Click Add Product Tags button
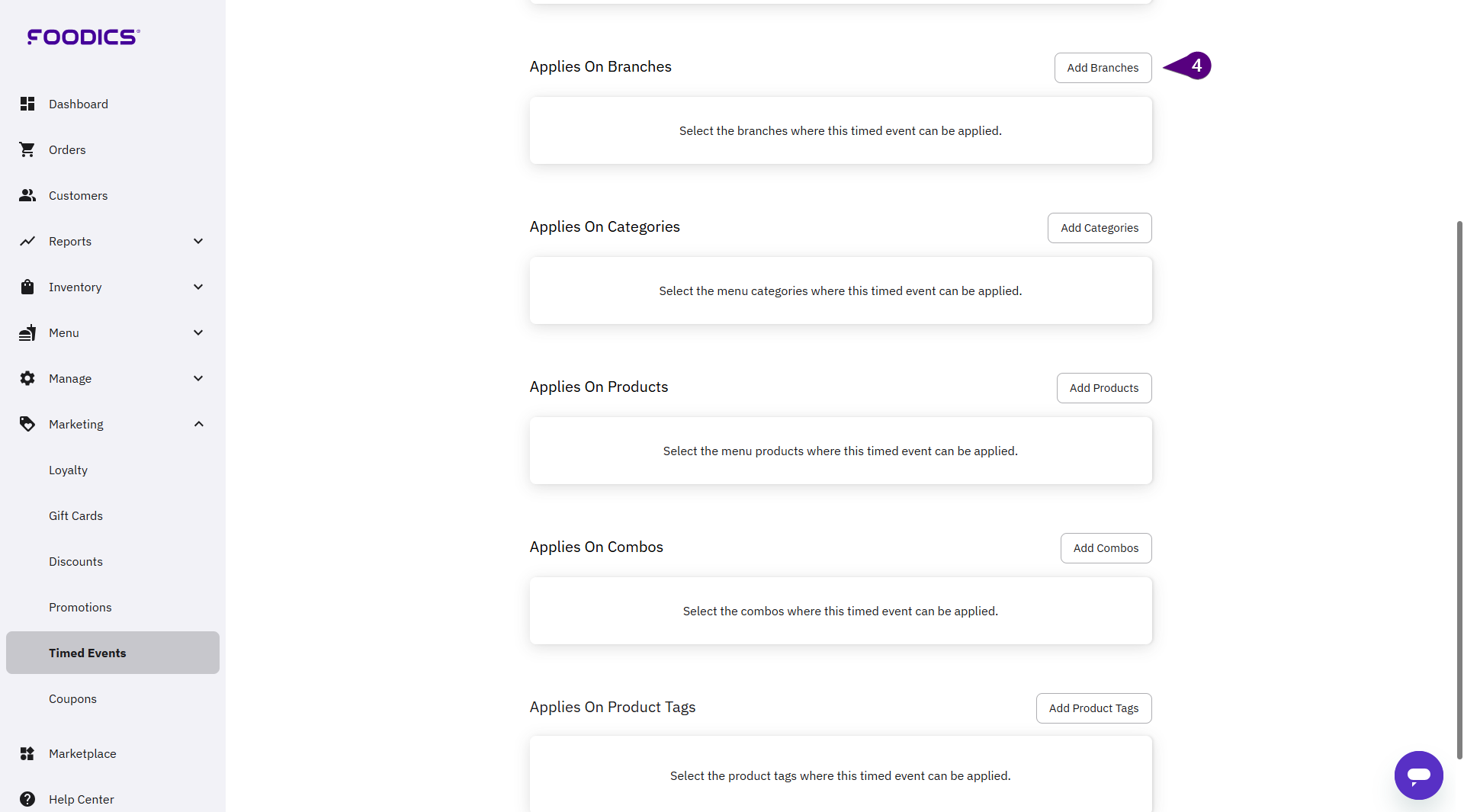Viewport: 1464px width, 812px height. click(1093, 708)
